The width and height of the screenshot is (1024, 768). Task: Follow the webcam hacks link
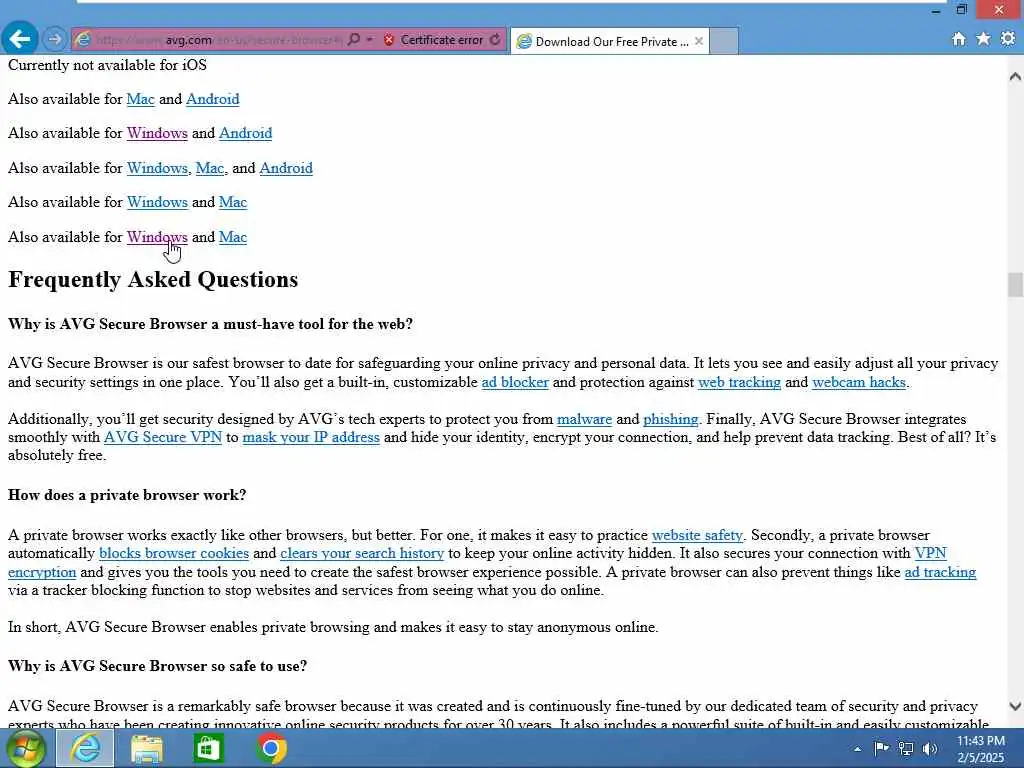pos(859,382)
